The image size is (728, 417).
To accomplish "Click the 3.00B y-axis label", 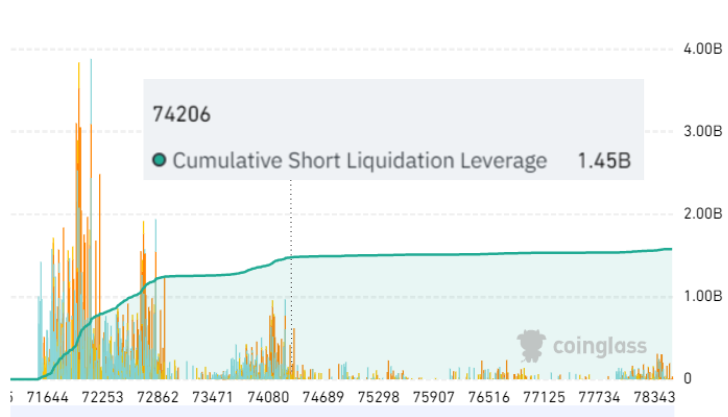I will tap(703, 131).
